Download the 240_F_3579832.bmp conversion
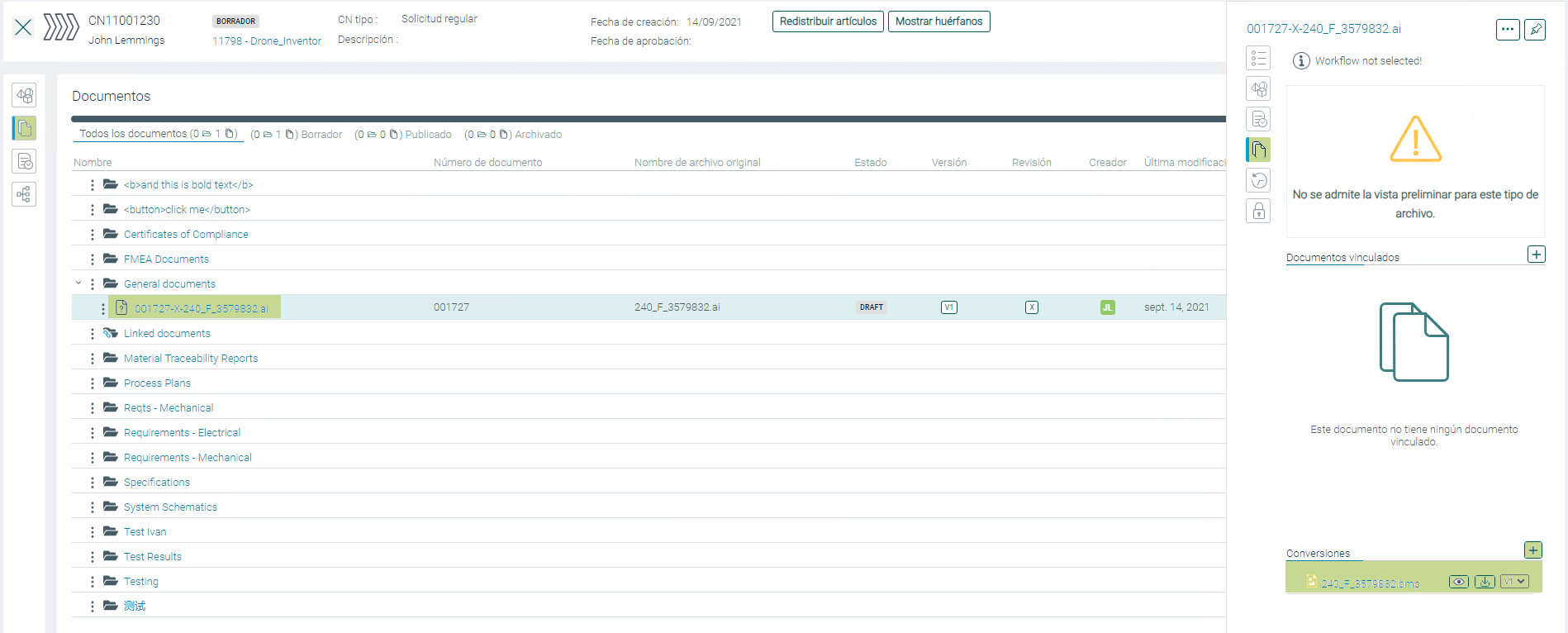The height and width of the screenshot is (633, 1568). (1485, 582)
